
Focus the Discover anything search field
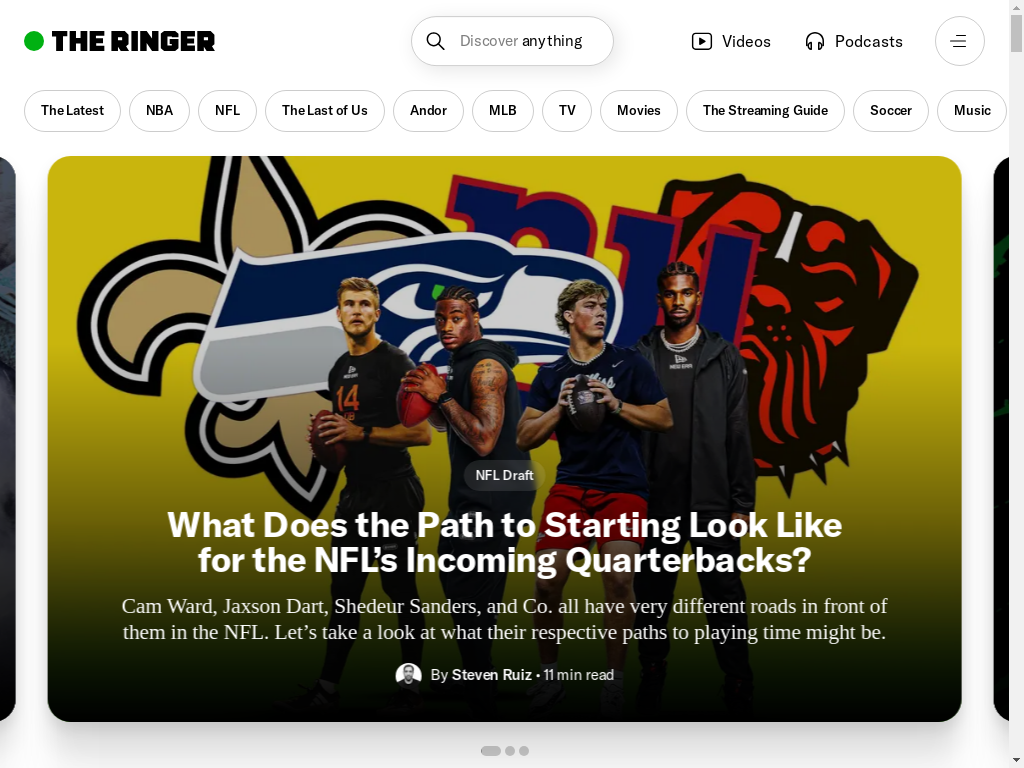(x=512, y=41)
